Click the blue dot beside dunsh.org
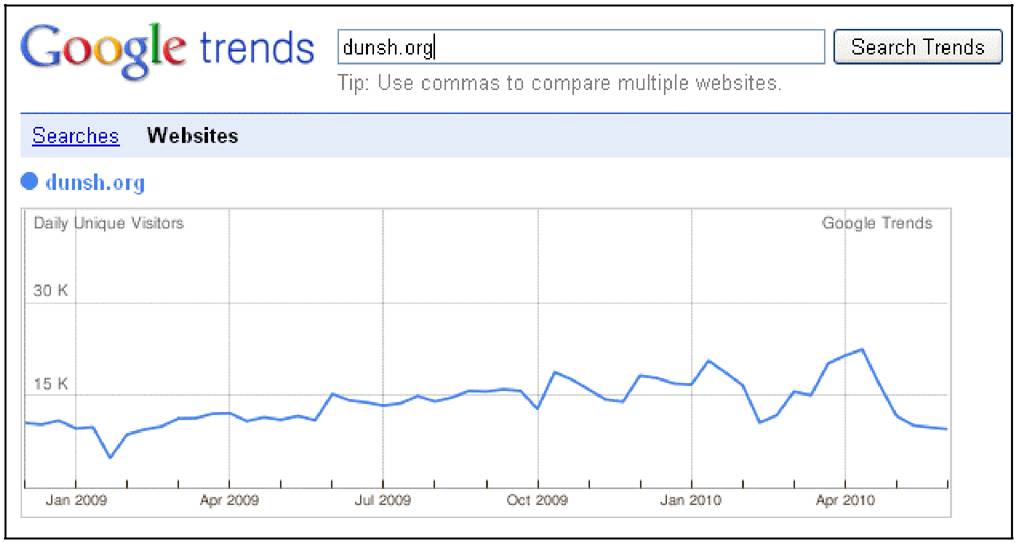Screen dimensions: 1016x543 (x=29, y=182)
